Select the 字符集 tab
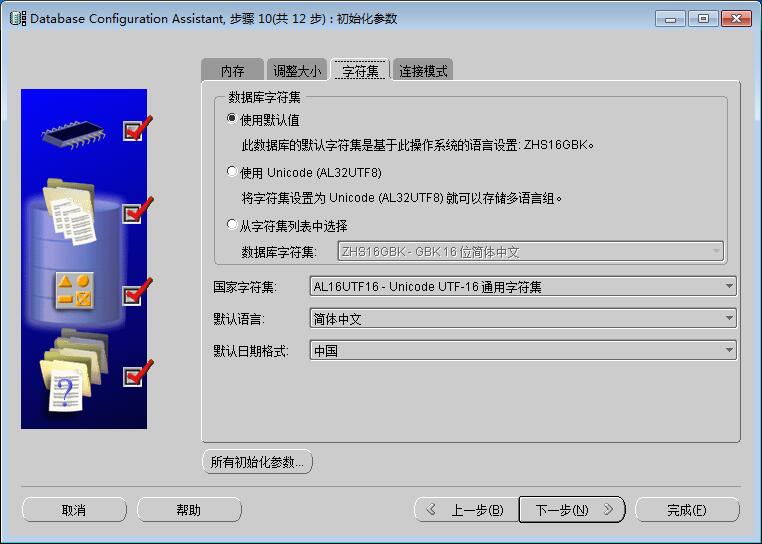Screen dimensions: 762x544 point(360,70)
